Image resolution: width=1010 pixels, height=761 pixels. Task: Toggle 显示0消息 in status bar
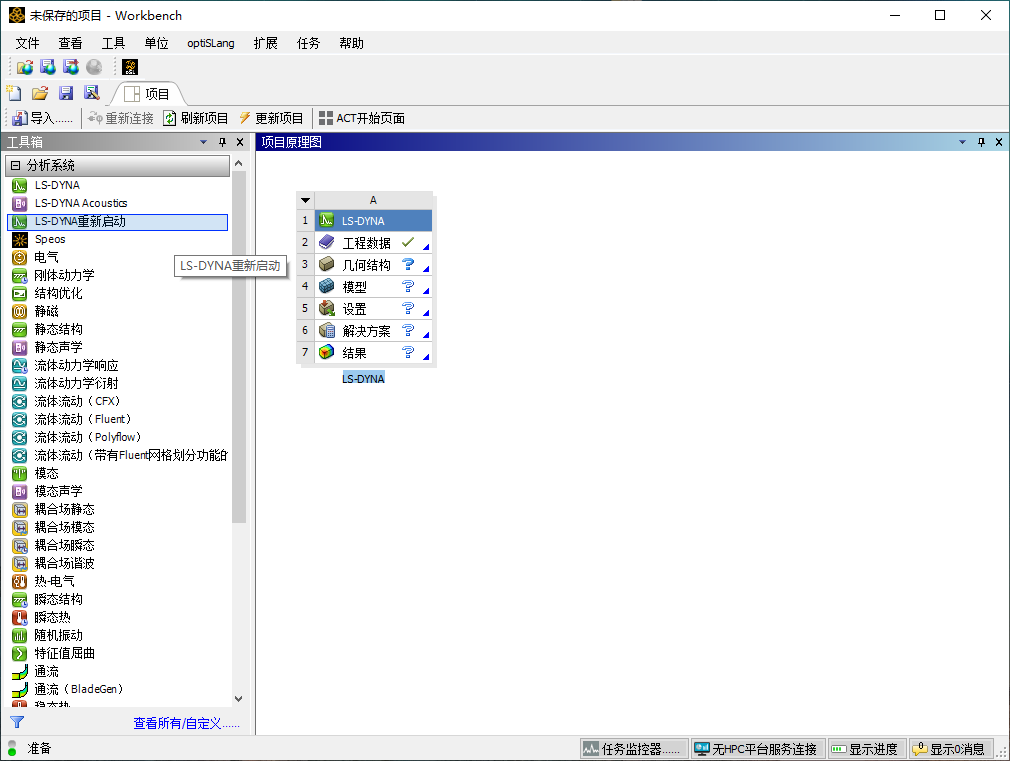click(950, 749)
